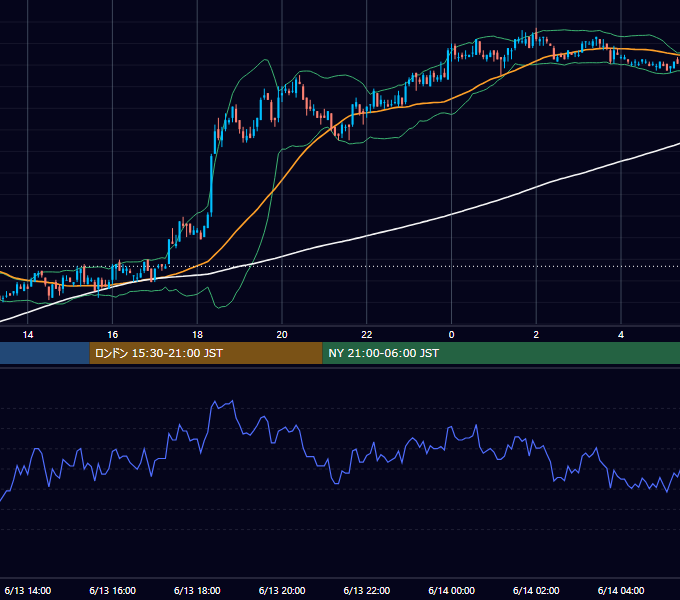Click the 6/14 04:00 date label
The image size is (680, 600).
coord(621,590)
